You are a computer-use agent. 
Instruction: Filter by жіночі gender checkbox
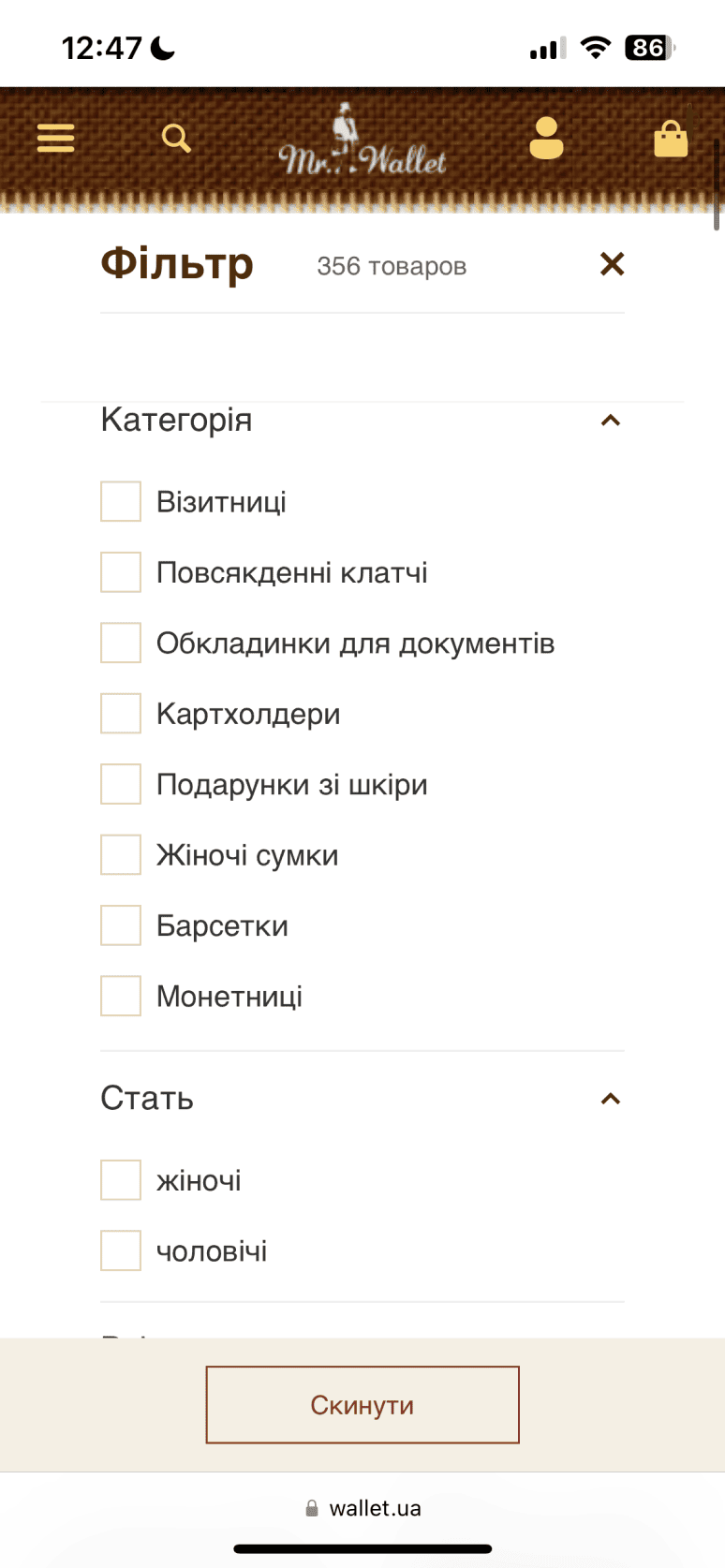121,1180
